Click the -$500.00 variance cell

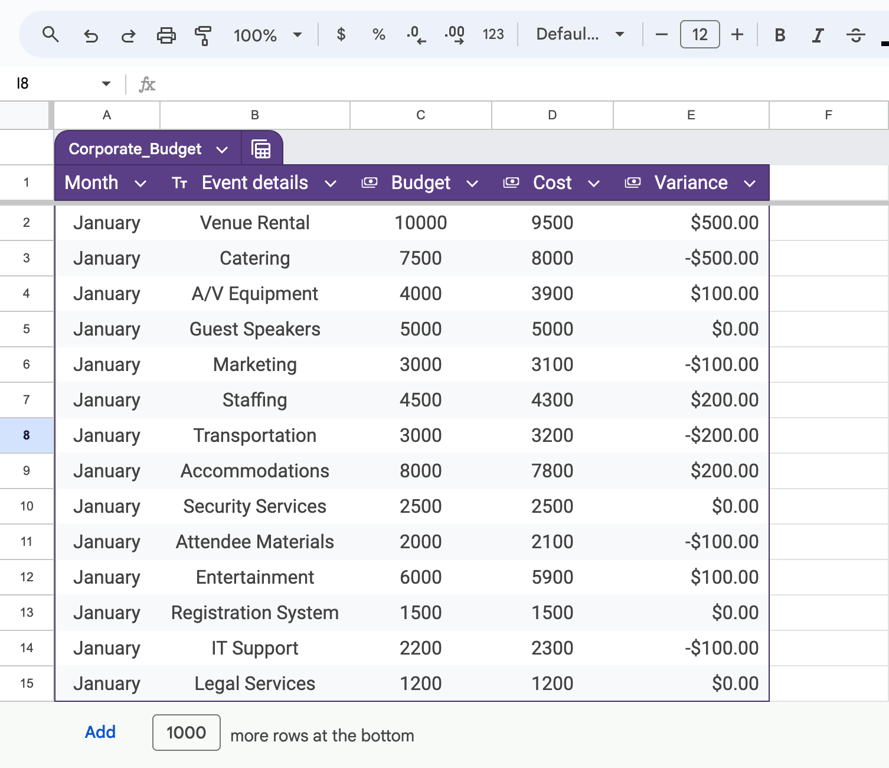click(691, 258)
